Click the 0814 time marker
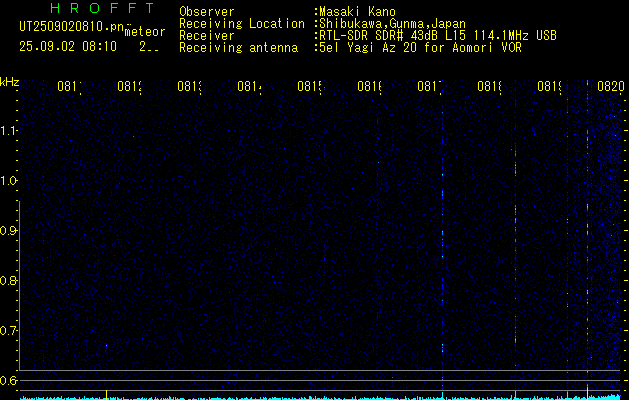The image size is (629, 400). click(250, 87)
